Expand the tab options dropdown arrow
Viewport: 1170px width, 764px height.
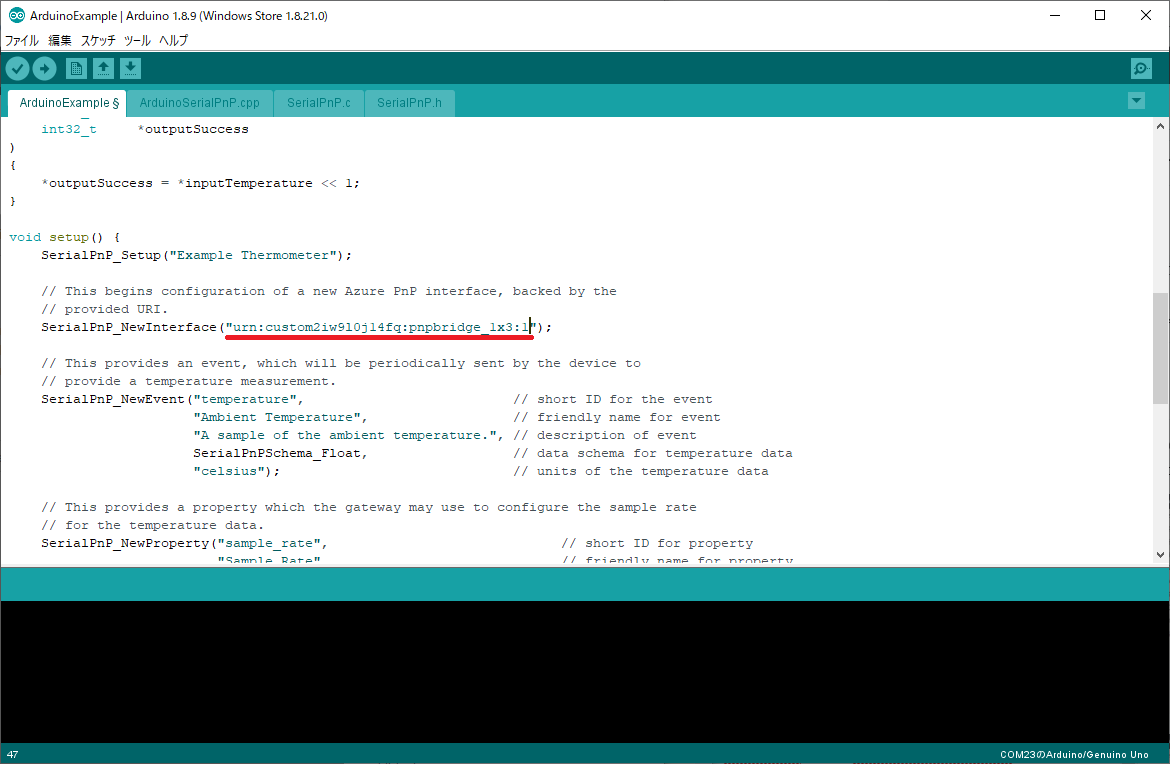(1136, 101)
